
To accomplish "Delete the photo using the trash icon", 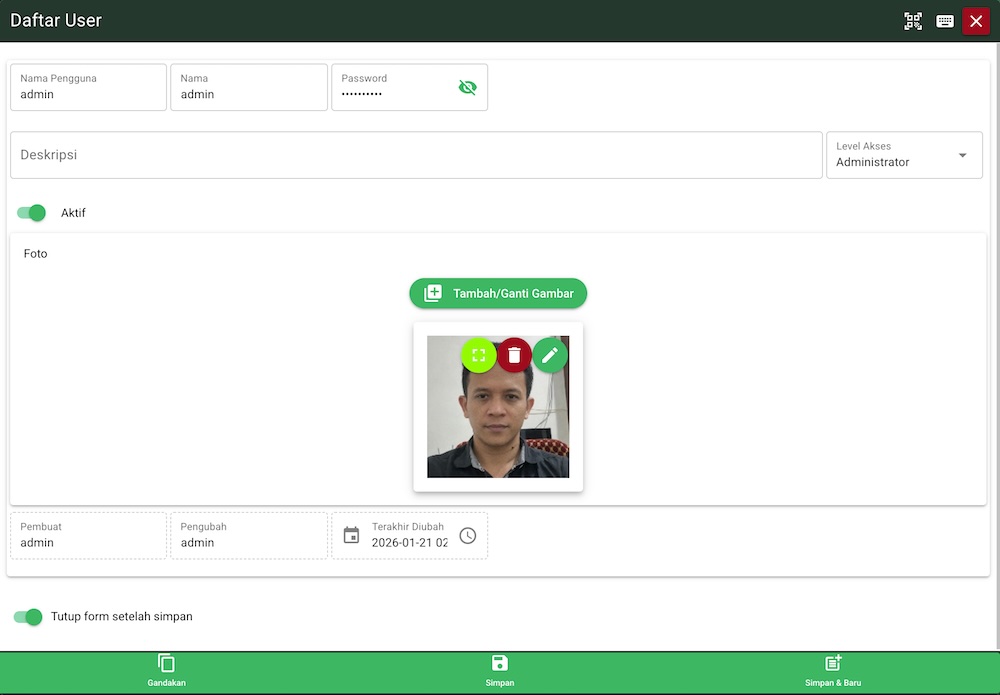I will (x=514, y=355).
